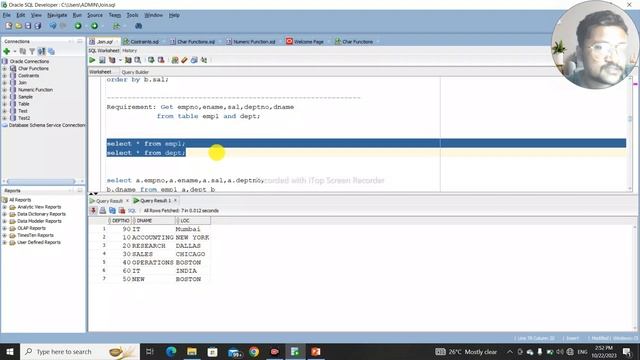Expand the Costraints connection node

tap(4, 76)
